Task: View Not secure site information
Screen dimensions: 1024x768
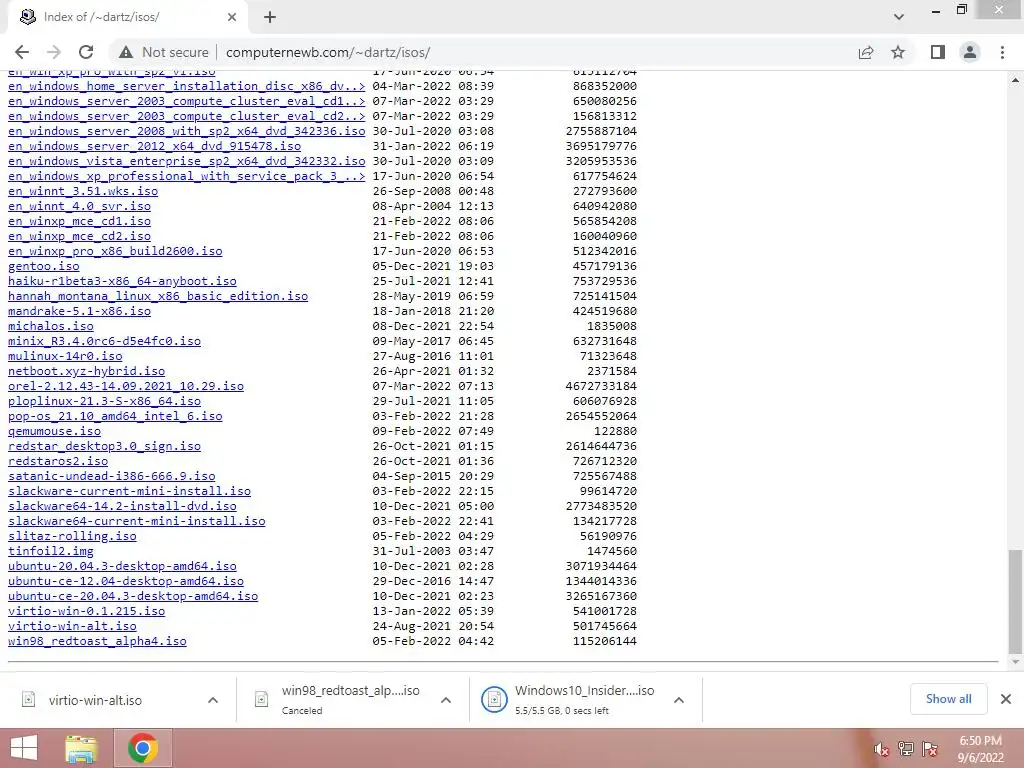Action: click(x=164, y=52)
